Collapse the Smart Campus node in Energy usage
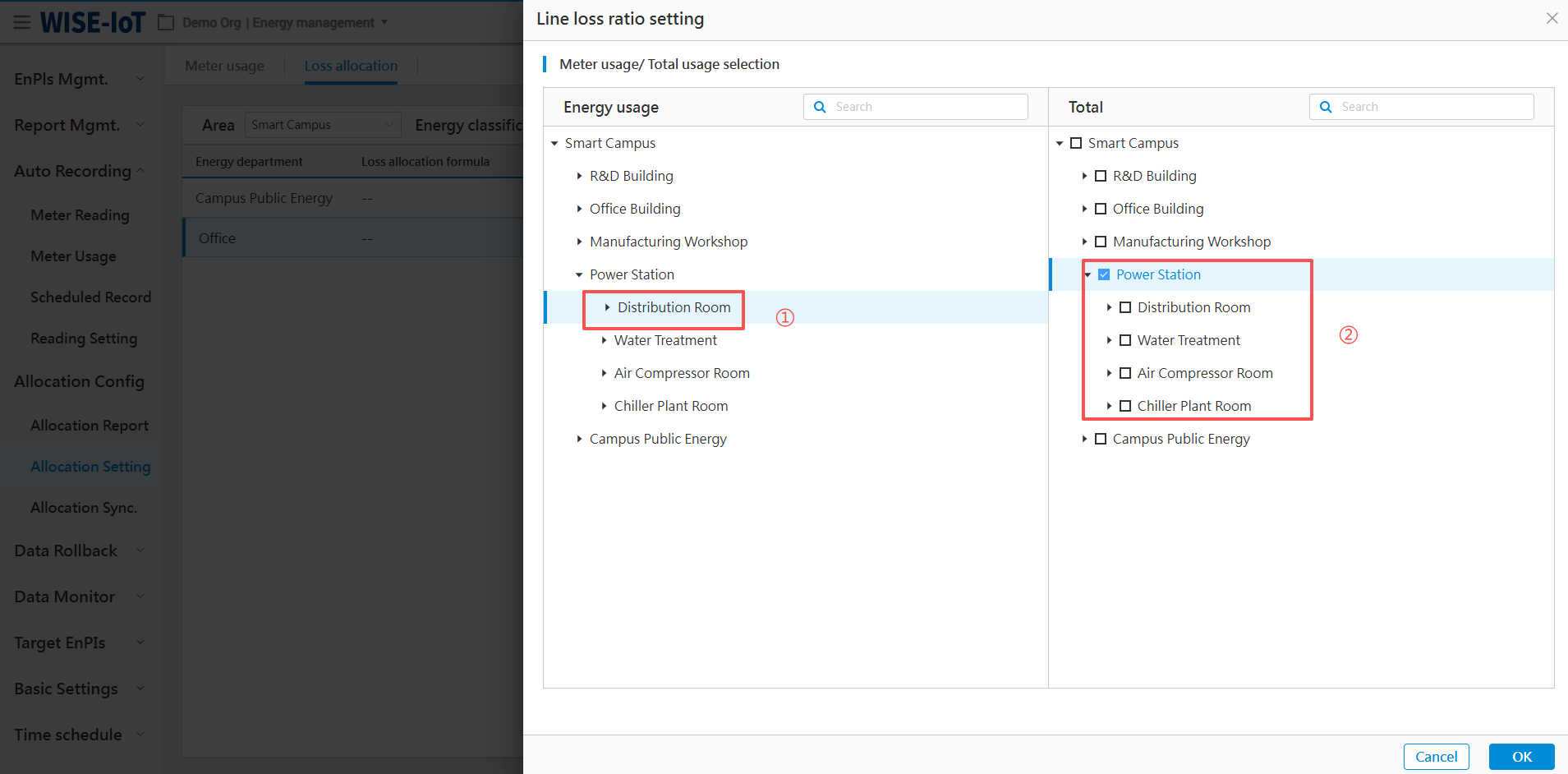The height and width of the screenshot is (774, 1568). pos(554,143)
